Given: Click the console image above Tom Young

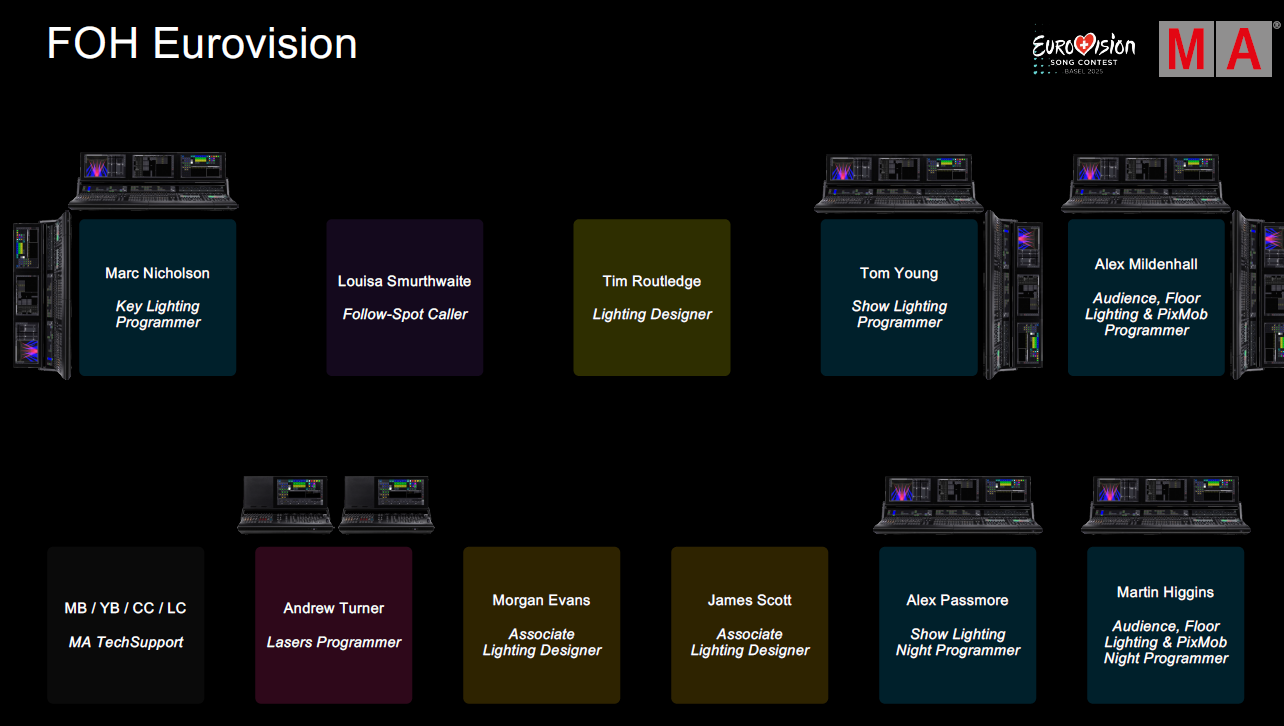Looking at the screenshot, I should pyautogui.click(x=900, y=184).
